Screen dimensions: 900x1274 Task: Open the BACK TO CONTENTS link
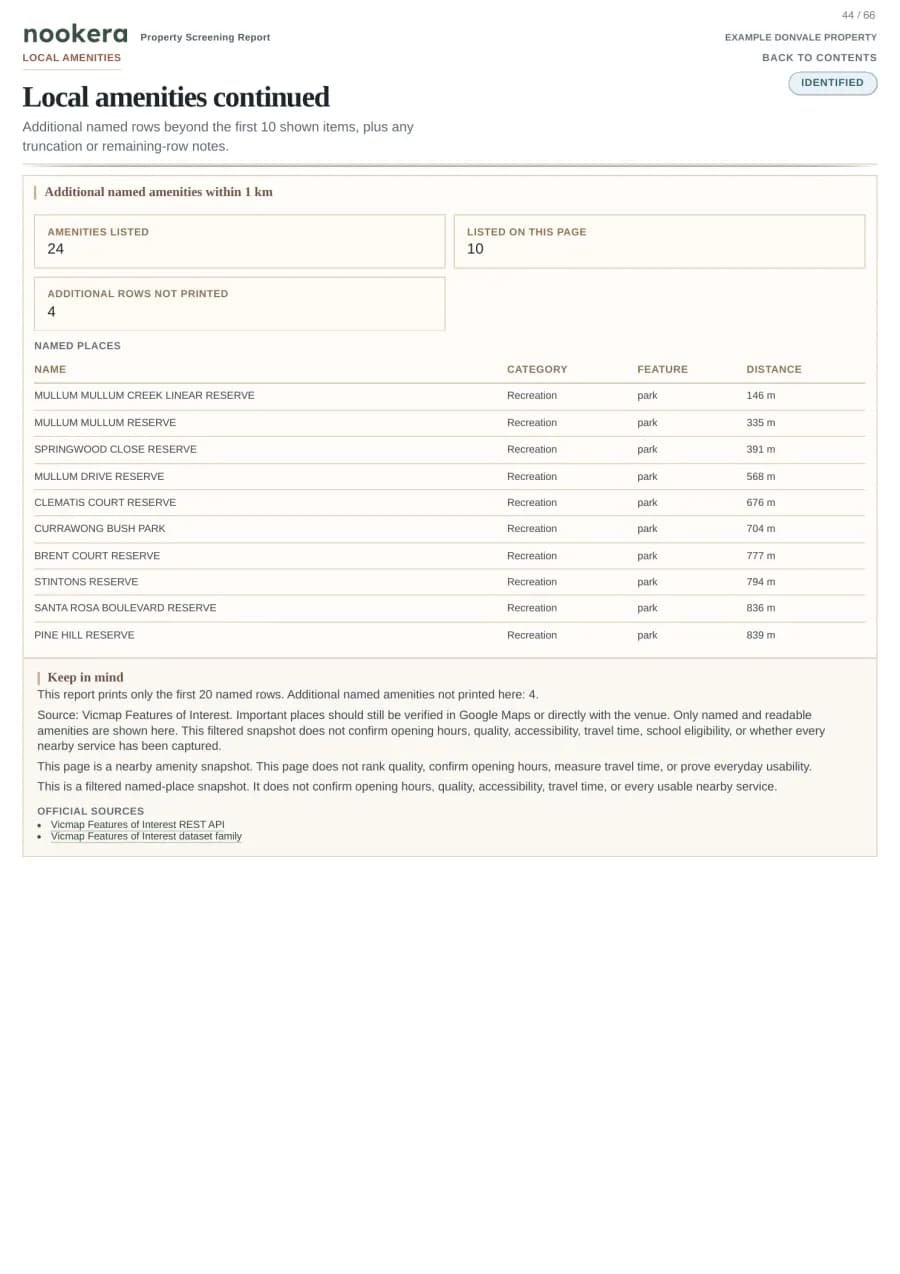819,58
